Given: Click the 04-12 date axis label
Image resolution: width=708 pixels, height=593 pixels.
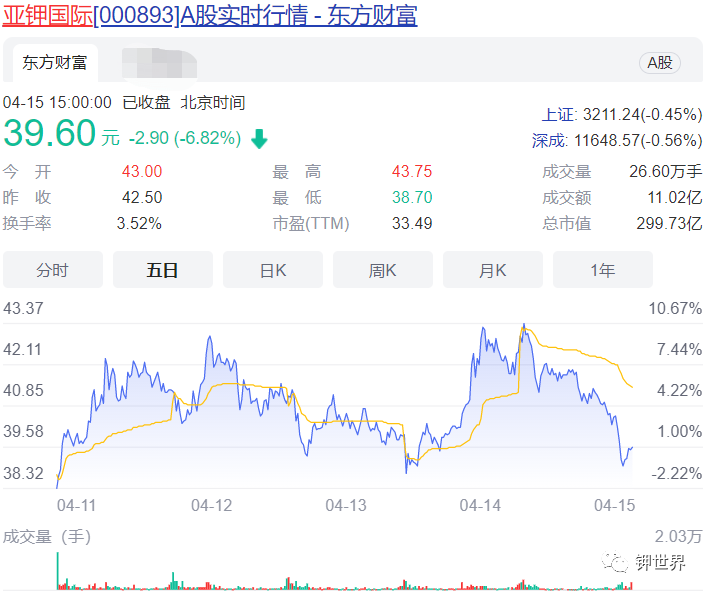Looking at the screenshot, I should (x=211, y=505).
